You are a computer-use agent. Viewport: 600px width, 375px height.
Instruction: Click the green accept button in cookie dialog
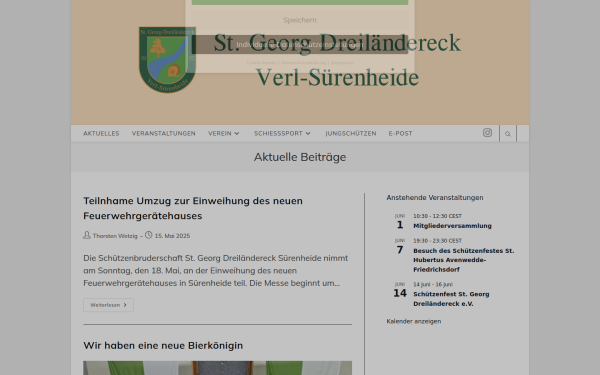point(300,2)
